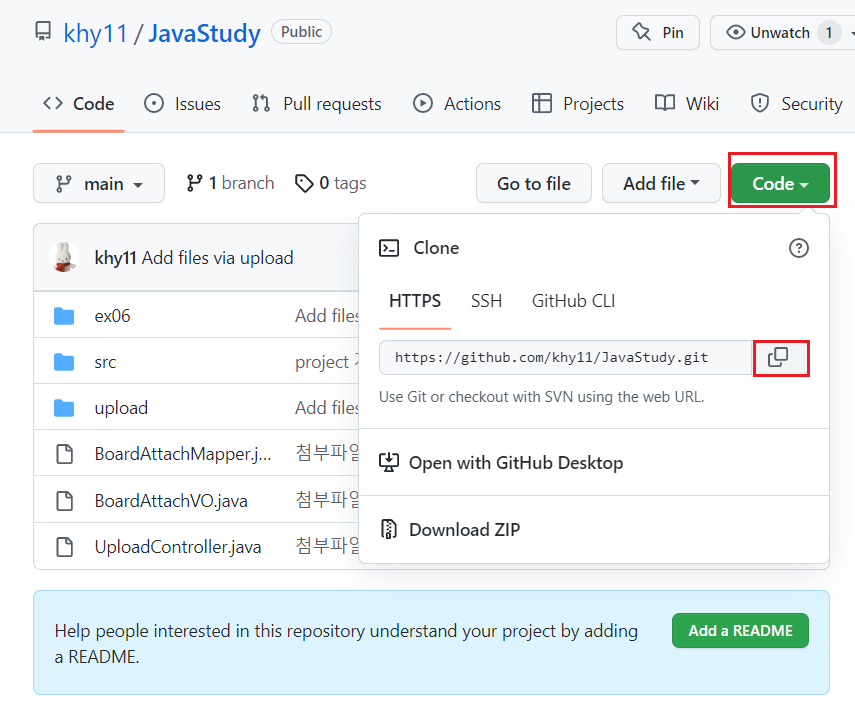Pin this repository with the Pin button
Image resolution: width=855 pixels, height=705 pixels.
point(658,33)
